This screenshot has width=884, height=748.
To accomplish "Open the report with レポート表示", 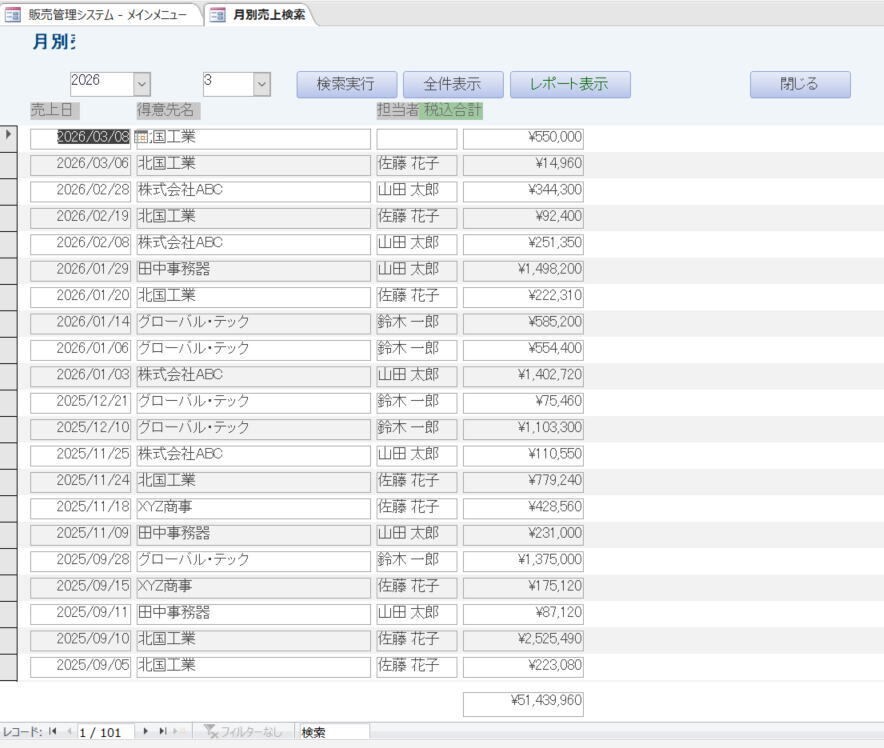I will pyautogui.click(x=570, y=85).
